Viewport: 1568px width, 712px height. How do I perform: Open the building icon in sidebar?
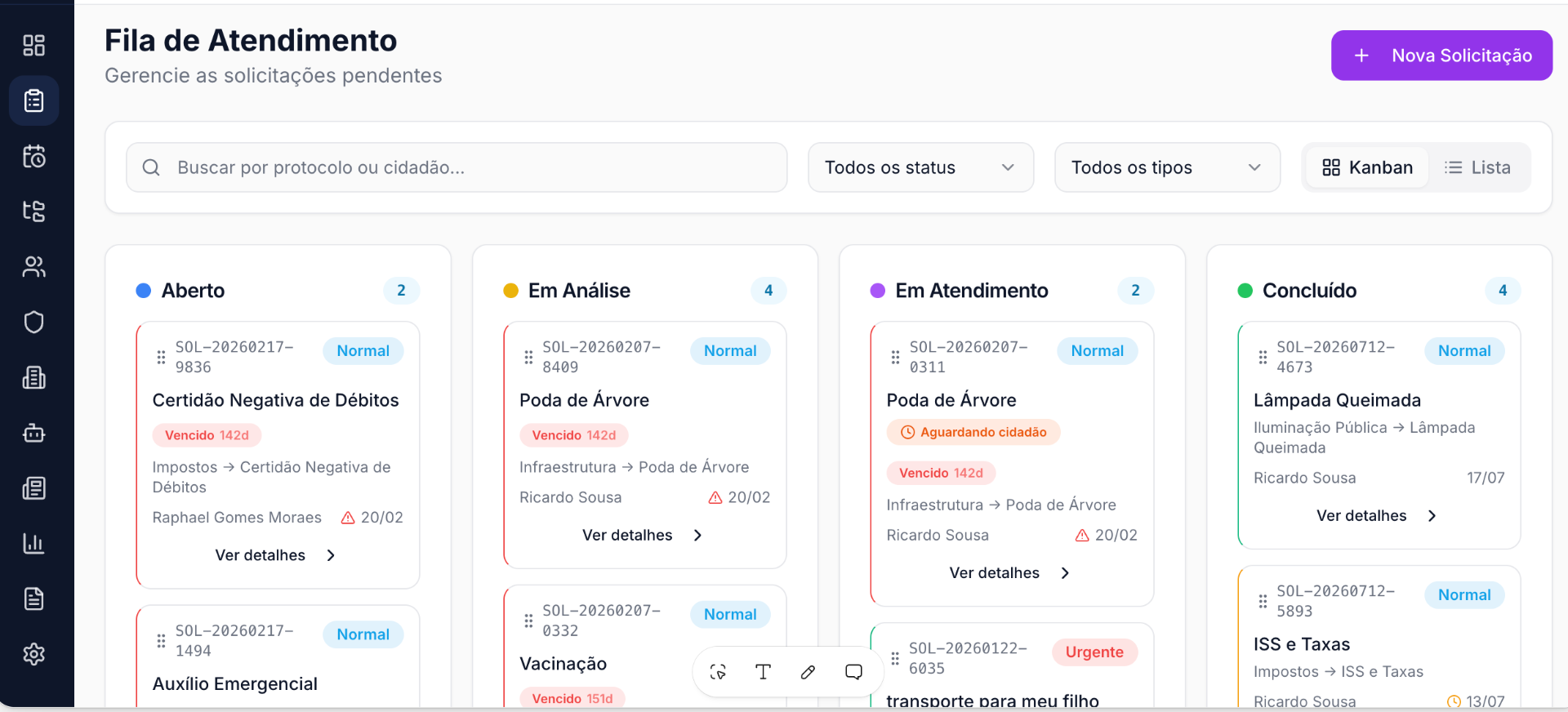pos(33,377)
